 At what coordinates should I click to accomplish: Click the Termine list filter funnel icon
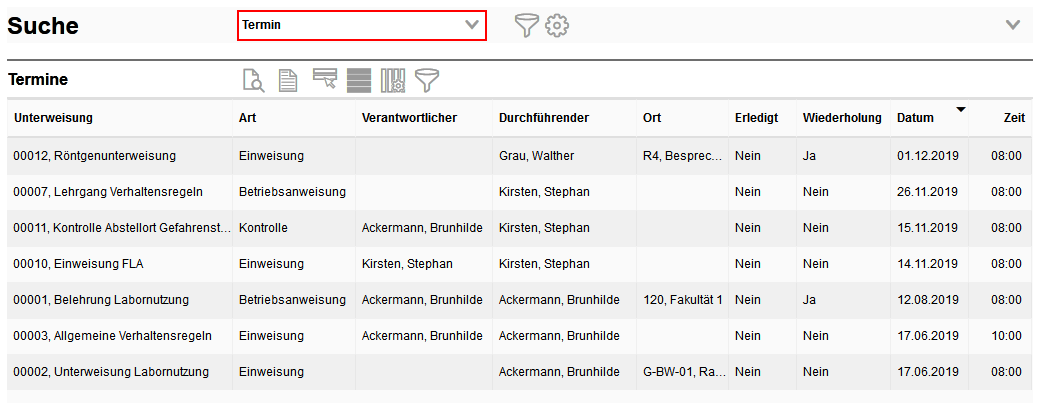[x=428, y=80]
